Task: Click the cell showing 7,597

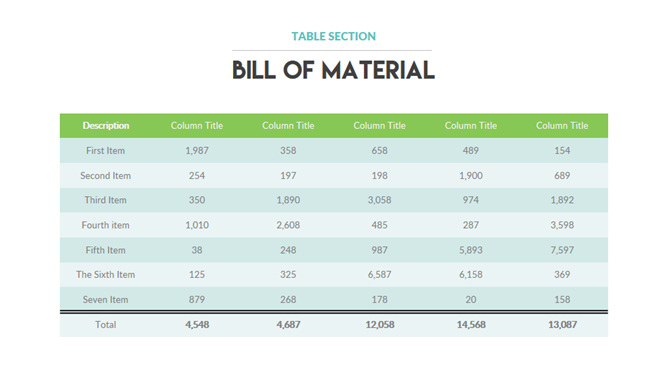Action: tap(562, 250)
